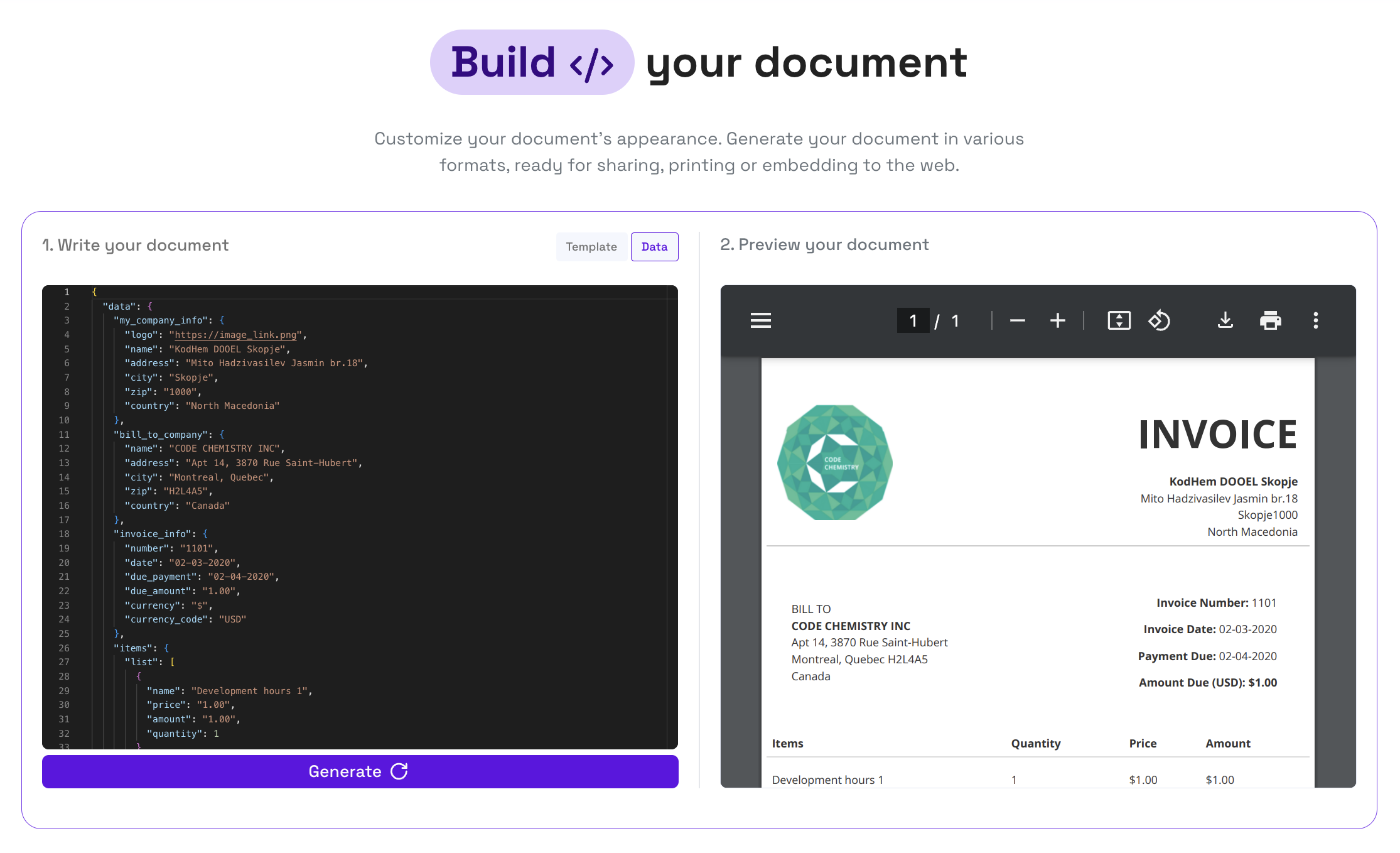
Task: Print the invoice document
Action: (1270, 320)
